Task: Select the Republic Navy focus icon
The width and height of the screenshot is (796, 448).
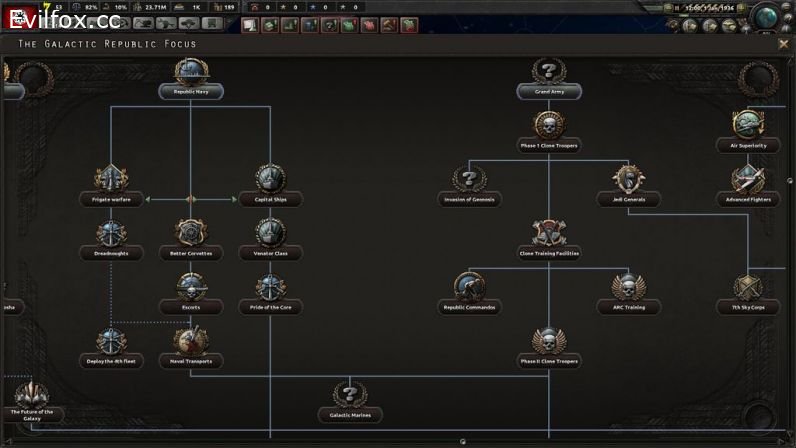Action: (190, 73)
